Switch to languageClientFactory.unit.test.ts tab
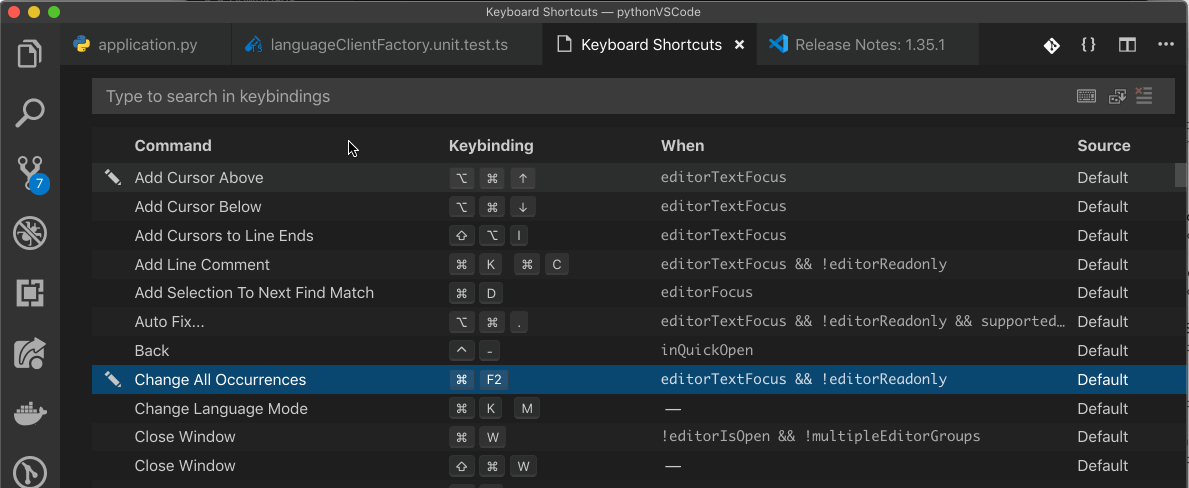Screen dimensions: 1189x488 pos(387,45)
